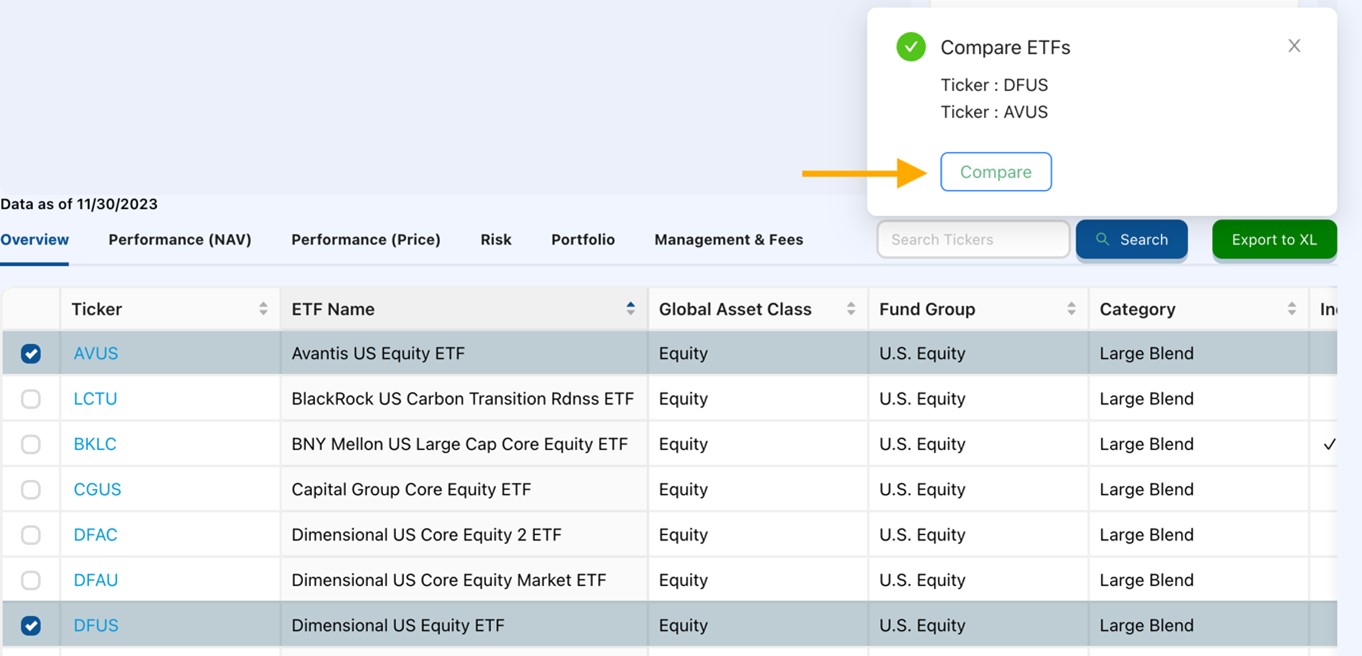Sort by the Fund Group column arrows
1362x656 pixels.
(x=1071, y=309)
